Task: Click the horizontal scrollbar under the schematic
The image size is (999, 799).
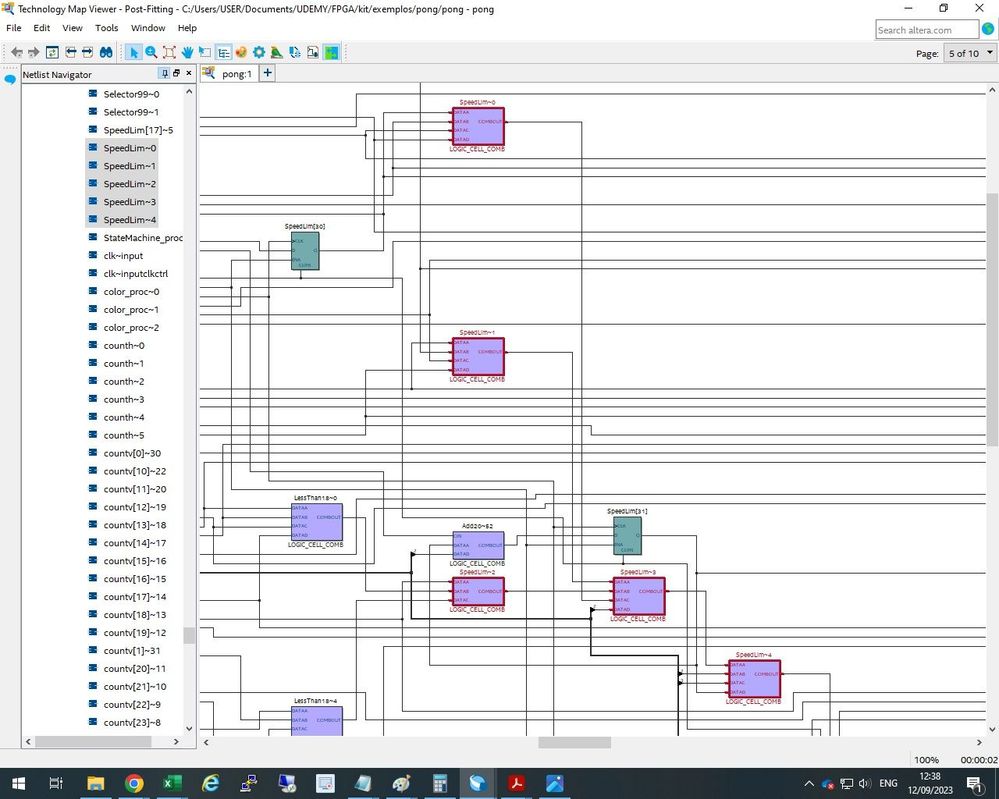Action: (574, 743)
